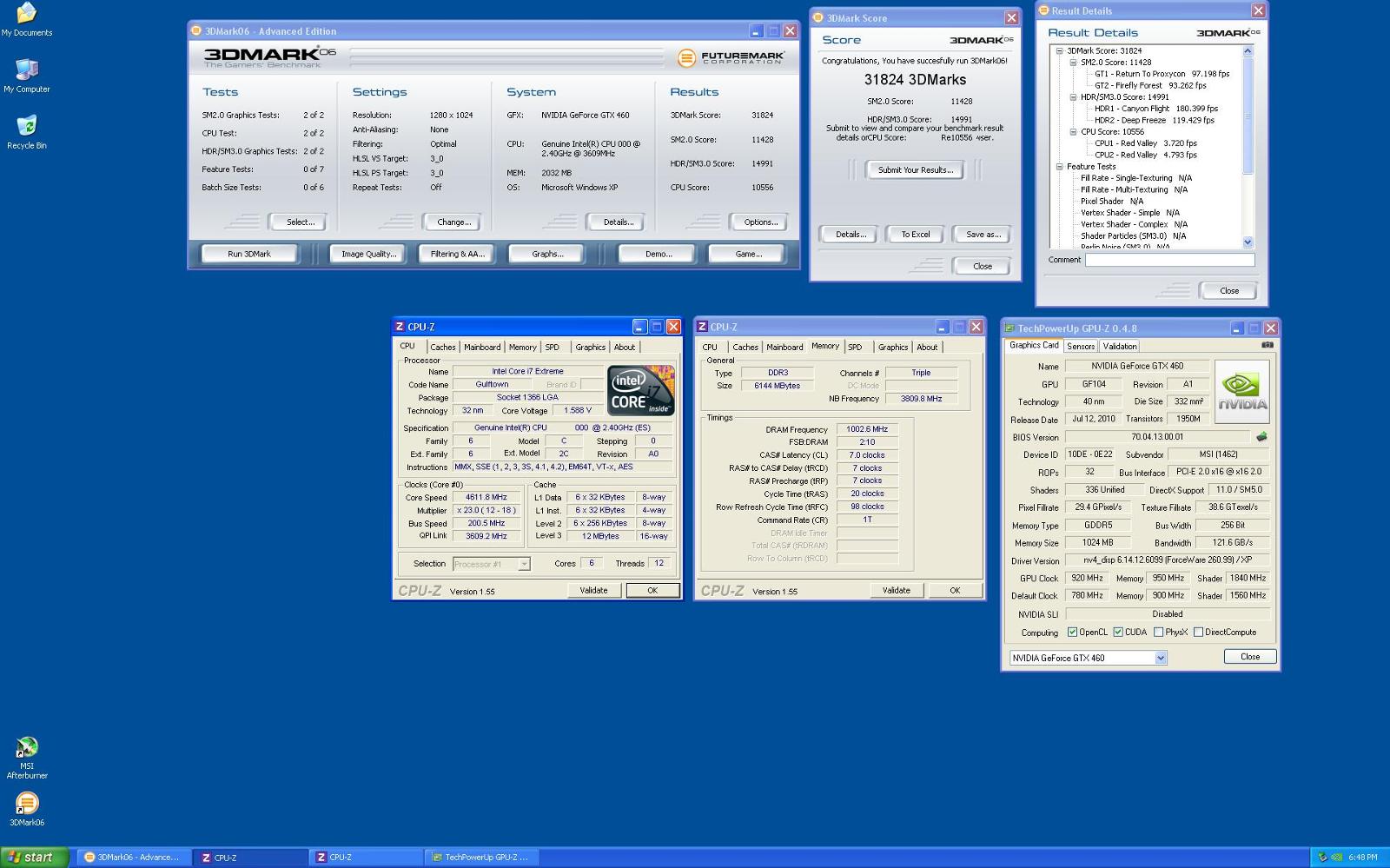Click the BIOS save chip icon in GPU-Z
Image resolution: width=1390 pixels, height=868 pixels.
pos(1261,437)
